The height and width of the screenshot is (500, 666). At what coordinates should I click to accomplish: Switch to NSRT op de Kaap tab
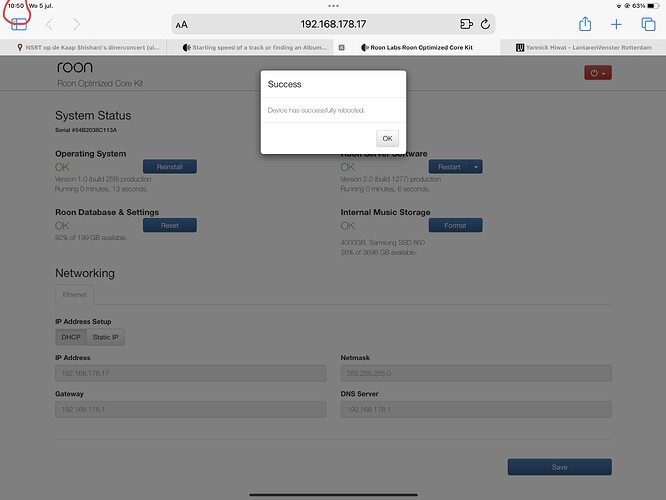[84, 48]
